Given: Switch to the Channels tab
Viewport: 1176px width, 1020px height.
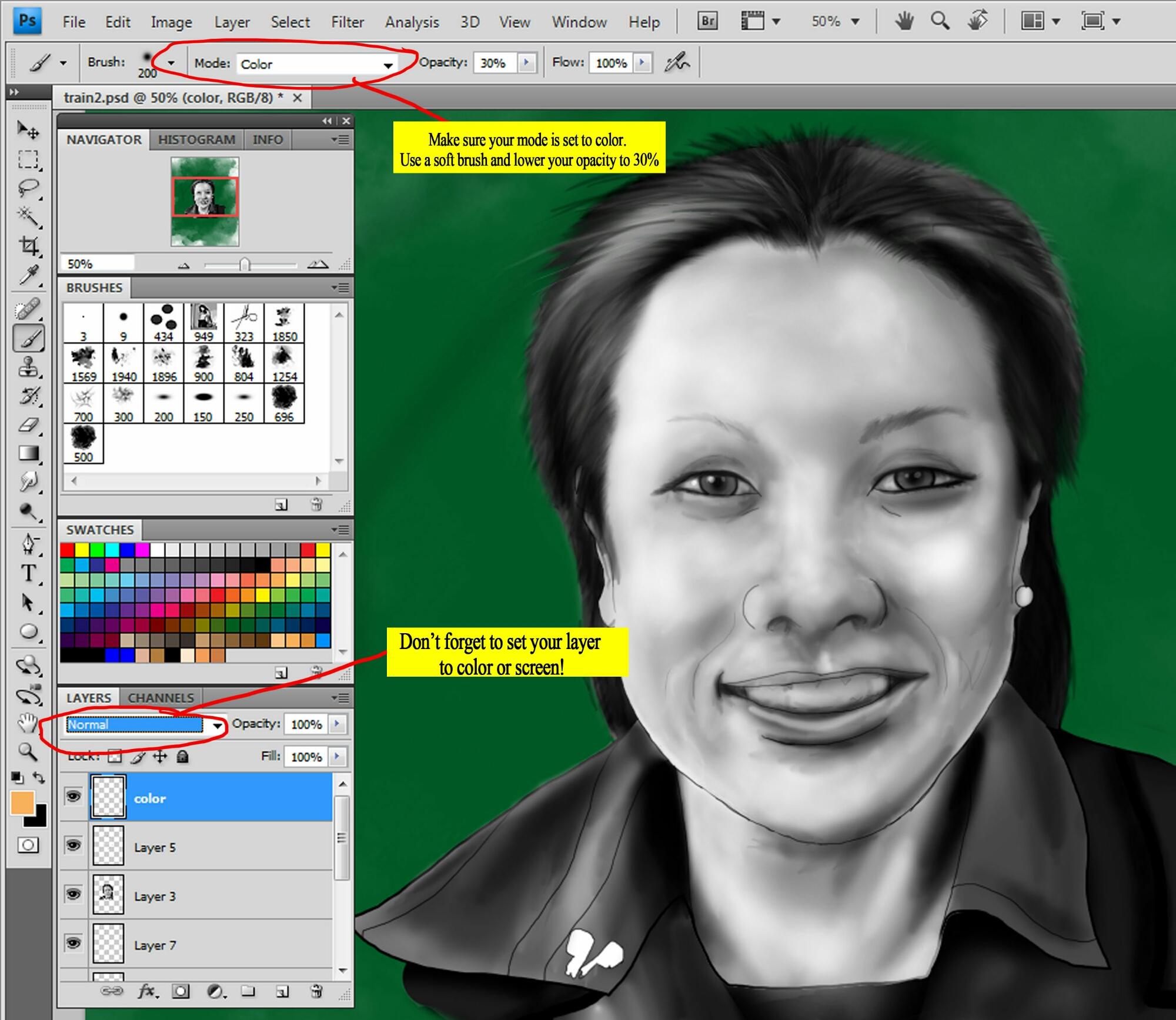Looking at the screenshot, I should tap(161, 698).
